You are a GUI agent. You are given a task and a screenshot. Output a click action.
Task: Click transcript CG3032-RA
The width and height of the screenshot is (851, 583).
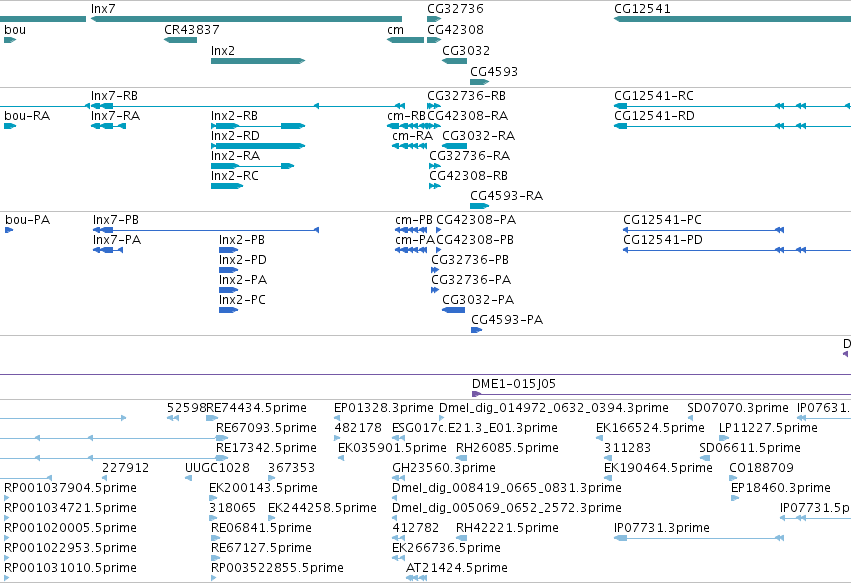pos(454,146)
